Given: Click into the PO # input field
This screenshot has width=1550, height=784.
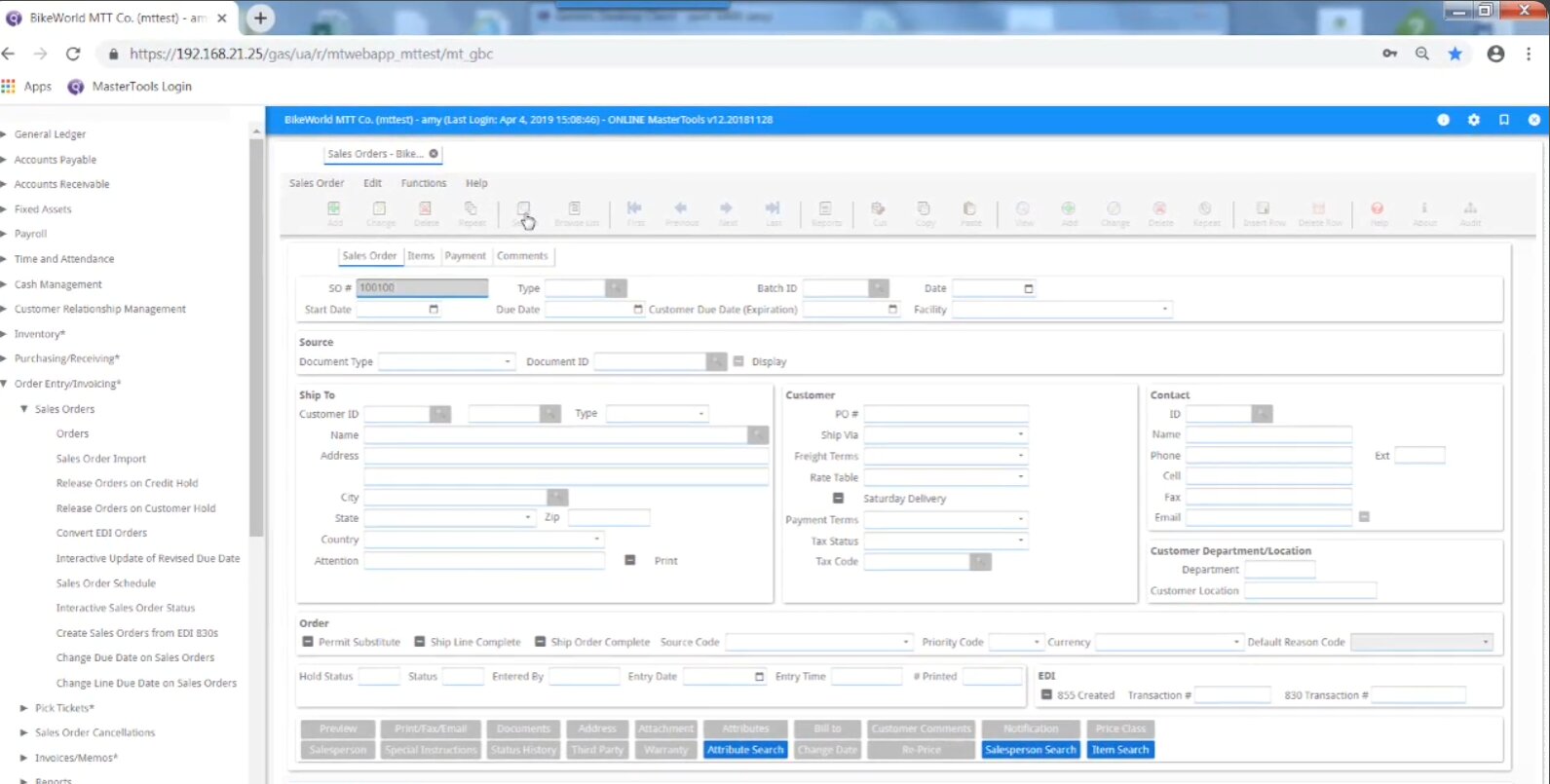Looking at the screenshot, I should pyautogui.click(x=945, y=415).
